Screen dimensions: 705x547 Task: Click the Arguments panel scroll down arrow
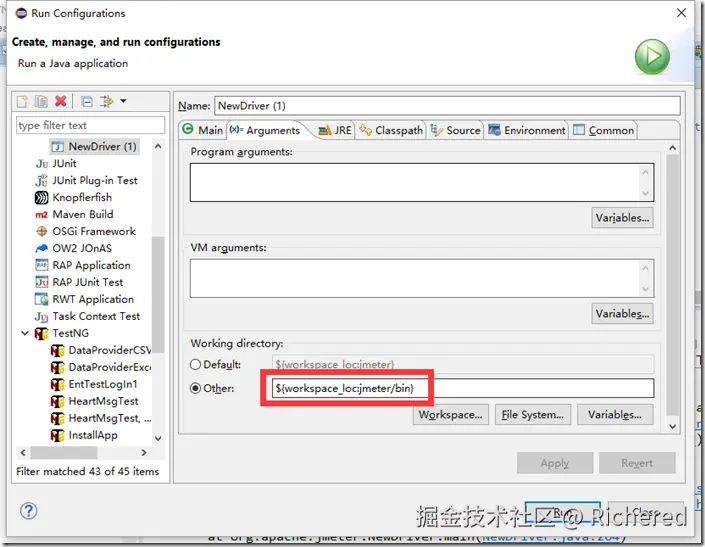click(x=673, y=426)
